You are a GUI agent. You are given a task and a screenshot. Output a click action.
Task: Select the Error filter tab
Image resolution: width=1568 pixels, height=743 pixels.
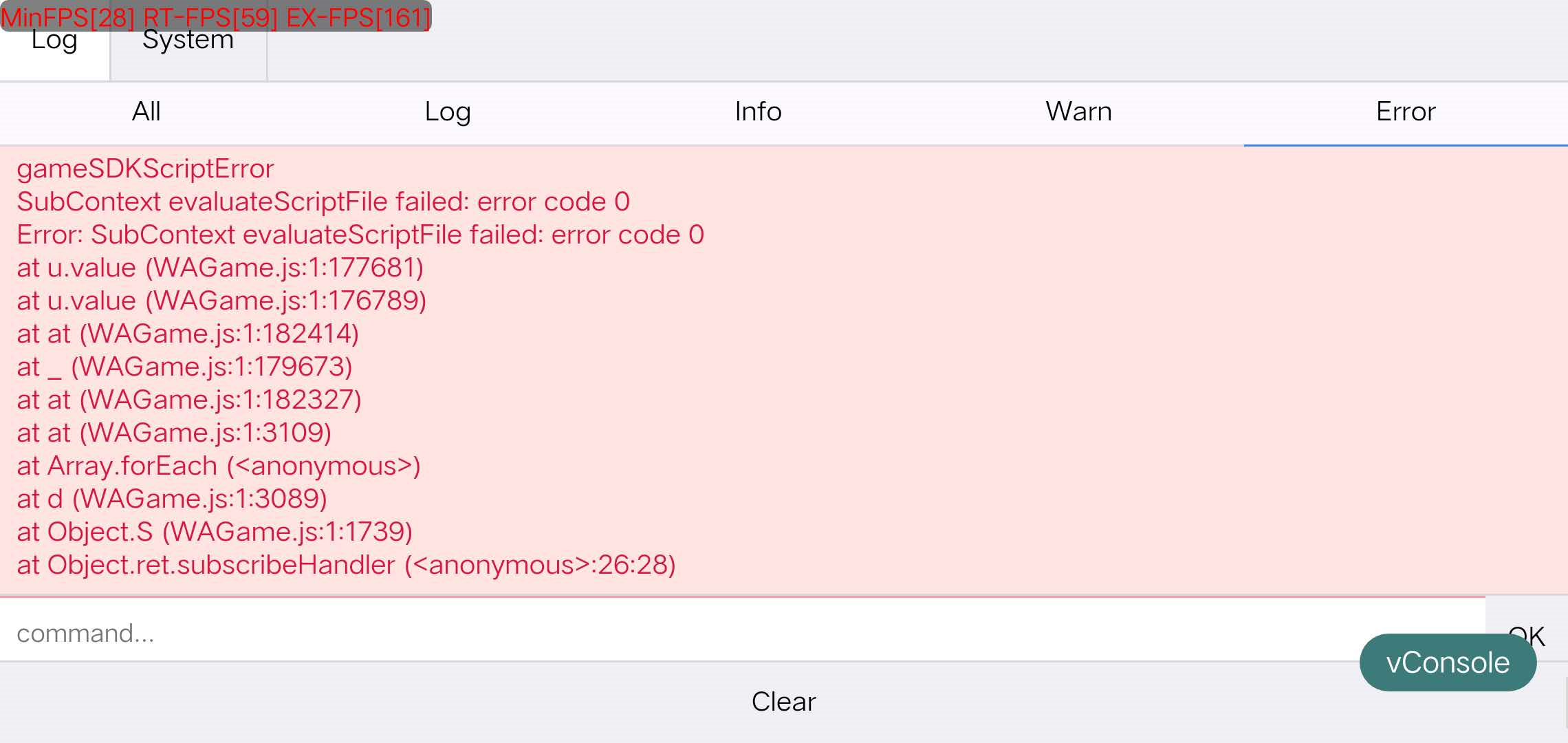point(1406,112)
